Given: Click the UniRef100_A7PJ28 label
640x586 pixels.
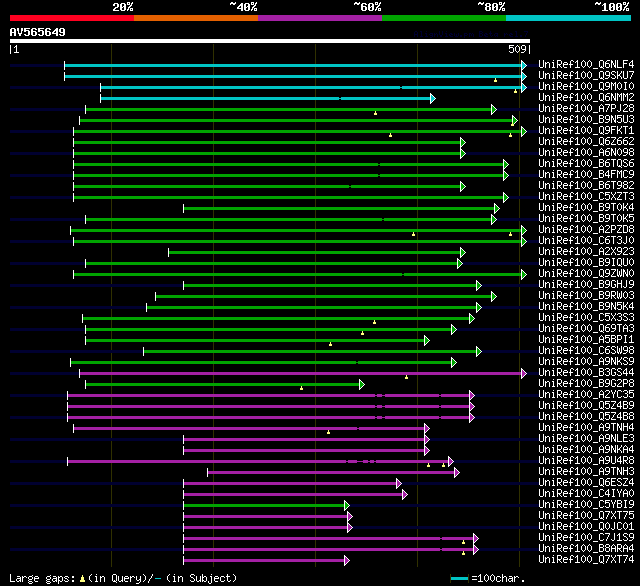Looking at the screenshot, I should [x=586, y=108].
